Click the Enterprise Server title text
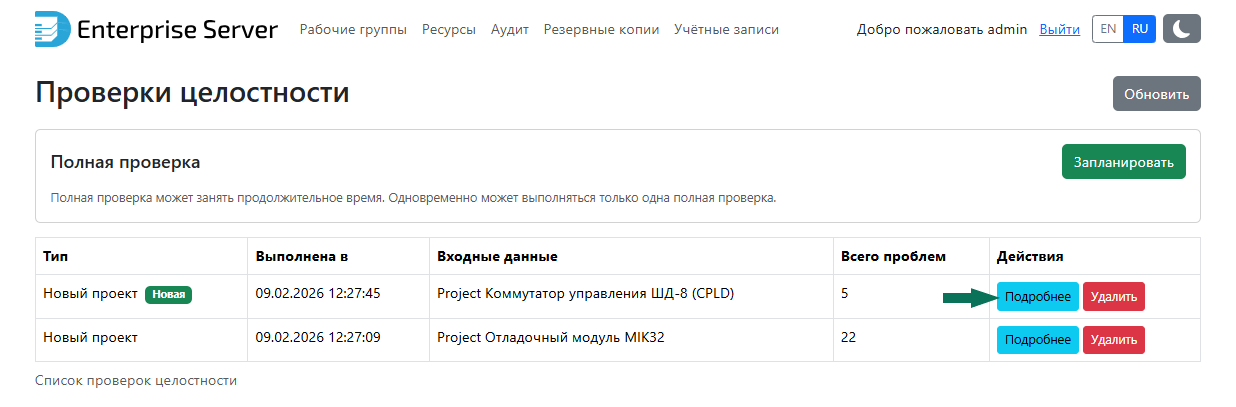 177,29
